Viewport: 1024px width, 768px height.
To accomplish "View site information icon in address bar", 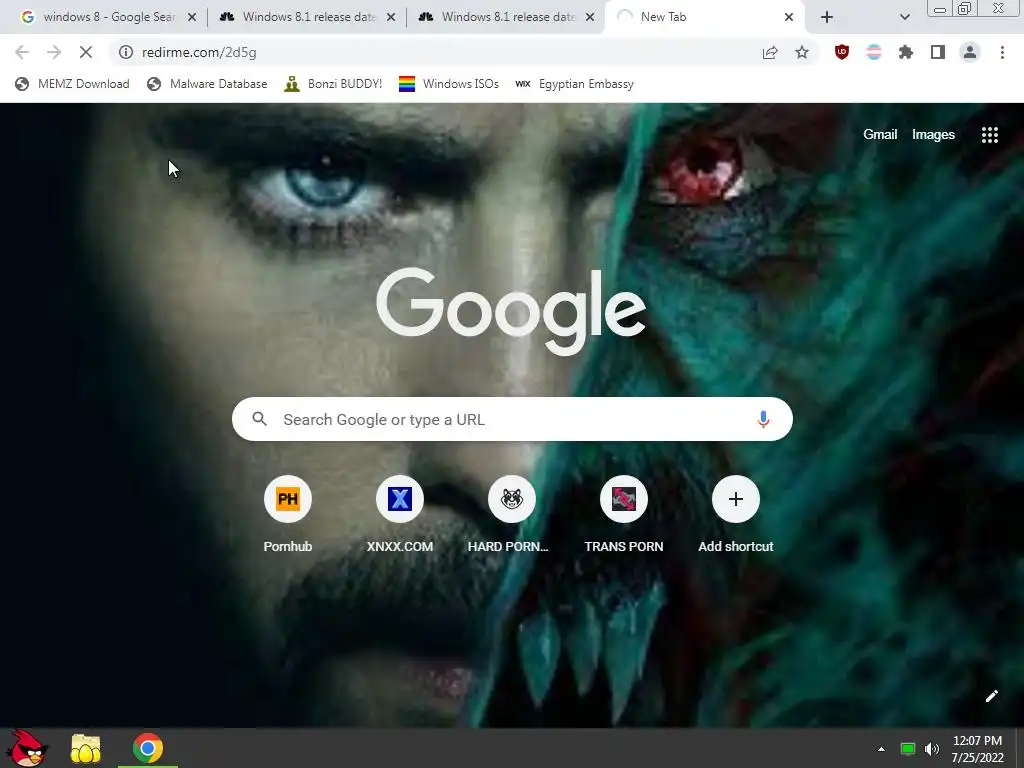I will pyautogui.click(x=126, y=52).
